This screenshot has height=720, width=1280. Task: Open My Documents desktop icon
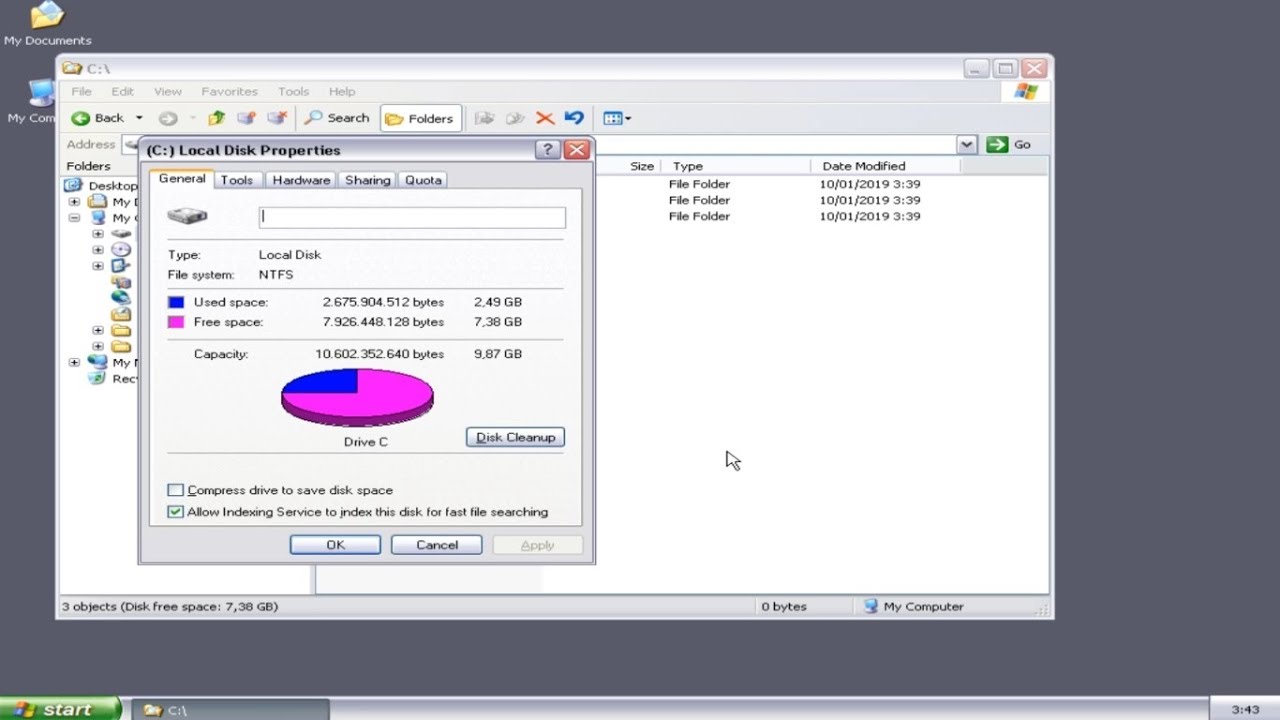[47, 24]
